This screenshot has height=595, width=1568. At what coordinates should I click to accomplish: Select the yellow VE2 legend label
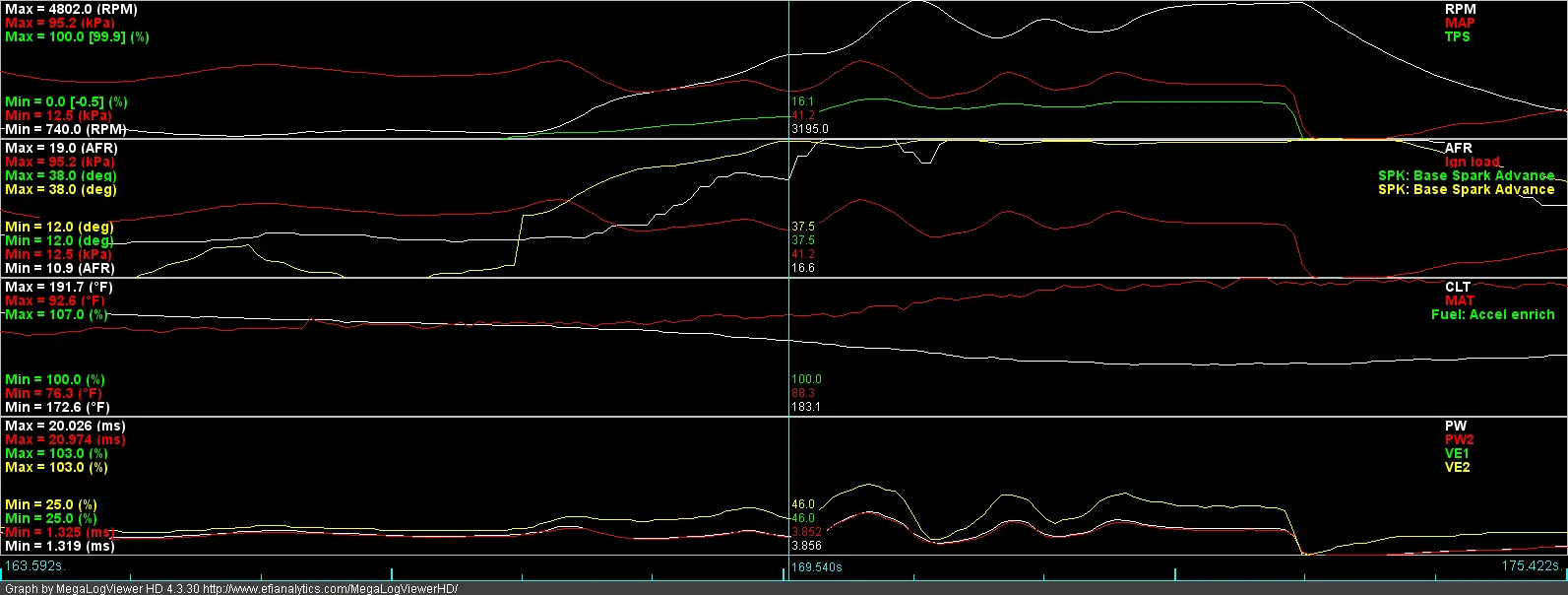(1458, 467)
